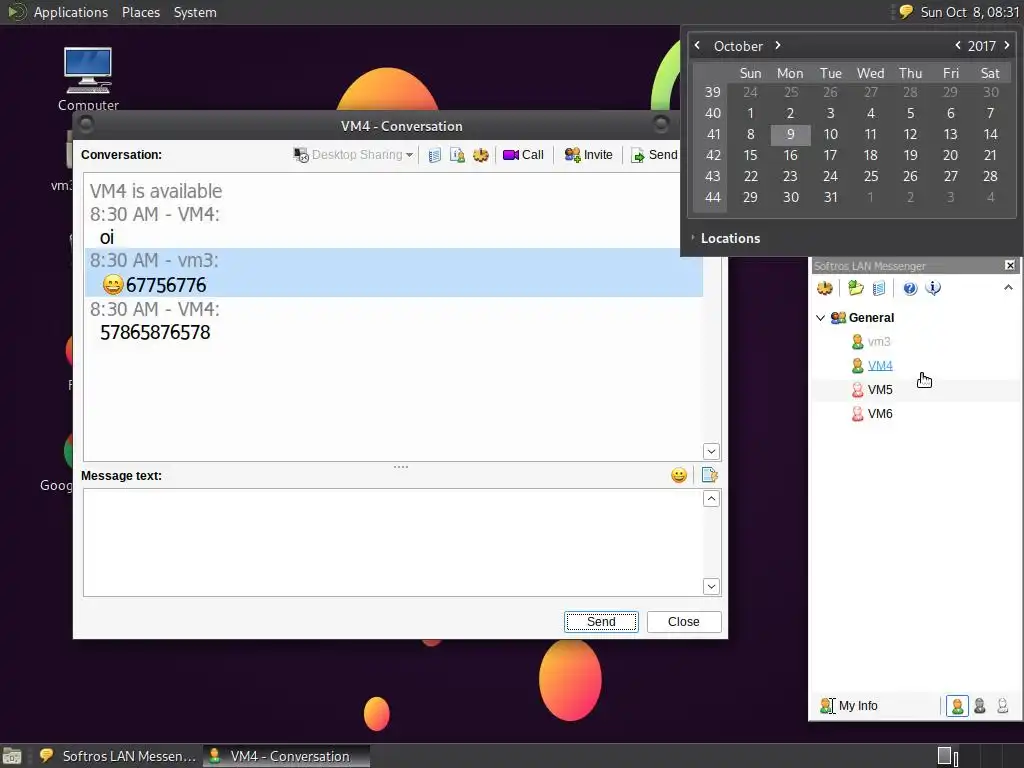Select offline user VM6 in contact list
Viewport: 1024px width, 768px height.
click(x=880, y=414)
